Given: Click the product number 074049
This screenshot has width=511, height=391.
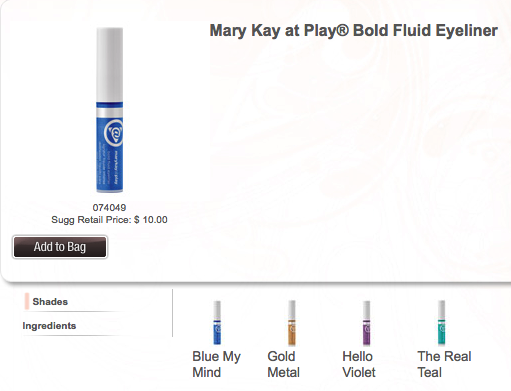Looking at the screenshot, I should tap(109, 208).
